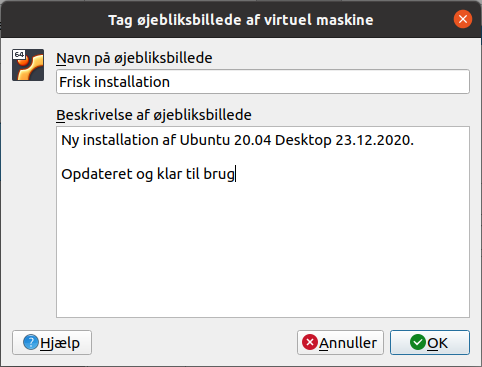Click the date '23.12.2020' in the description
This screenshot has height=367, width=482.
pyautogui.click(x=374, y=140)
